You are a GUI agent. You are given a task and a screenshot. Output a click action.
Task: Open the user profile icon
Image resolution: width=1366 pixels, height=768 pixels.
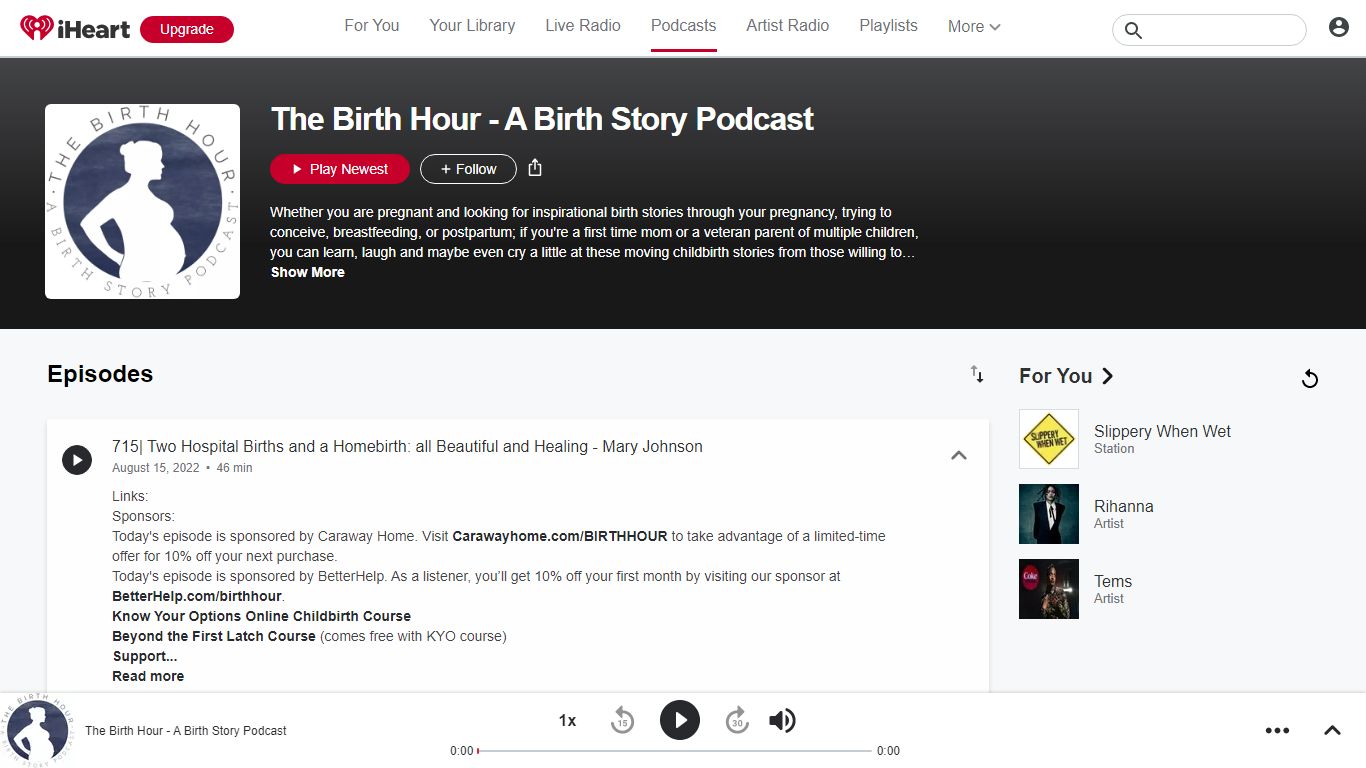coord(1339,28)
